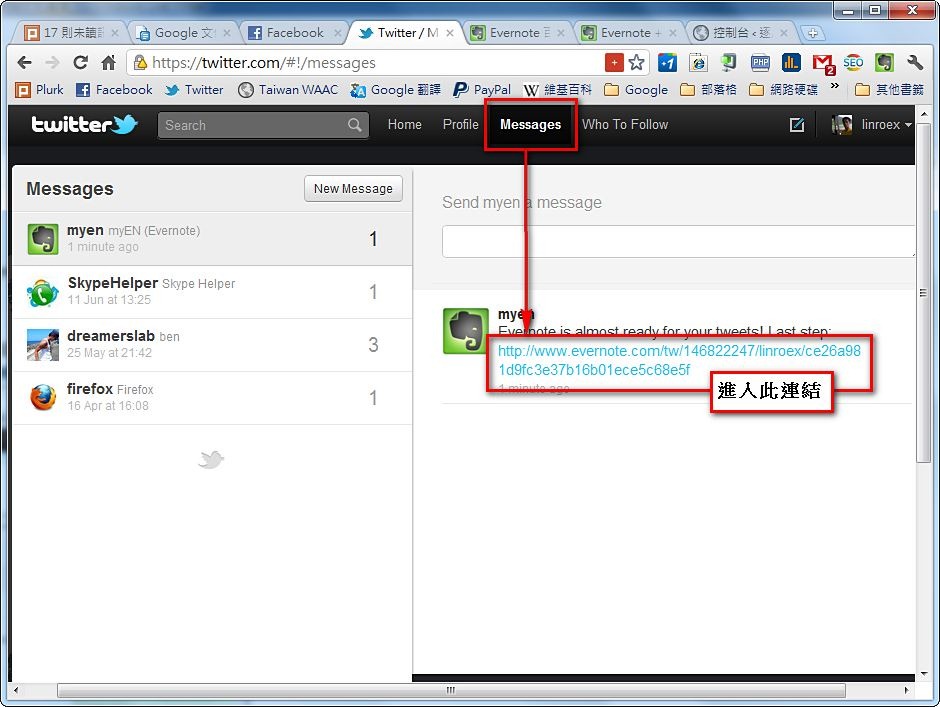Compose a new tweet icon
Screen dimensions: 940x707
pyautogui.click(x=797, y=125)
